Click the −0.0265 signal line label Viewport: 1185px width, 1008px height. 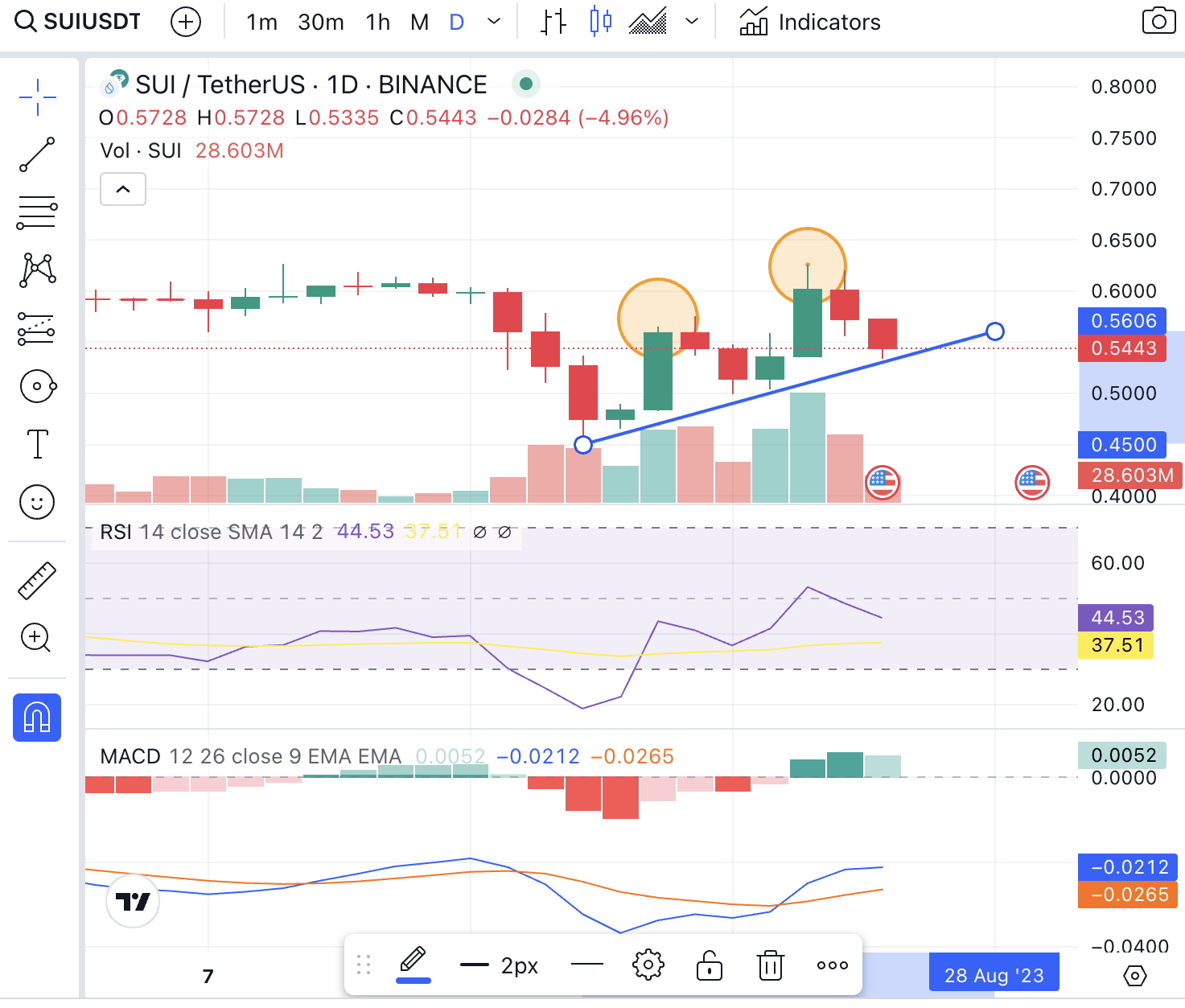click(x=1127, y=895)
